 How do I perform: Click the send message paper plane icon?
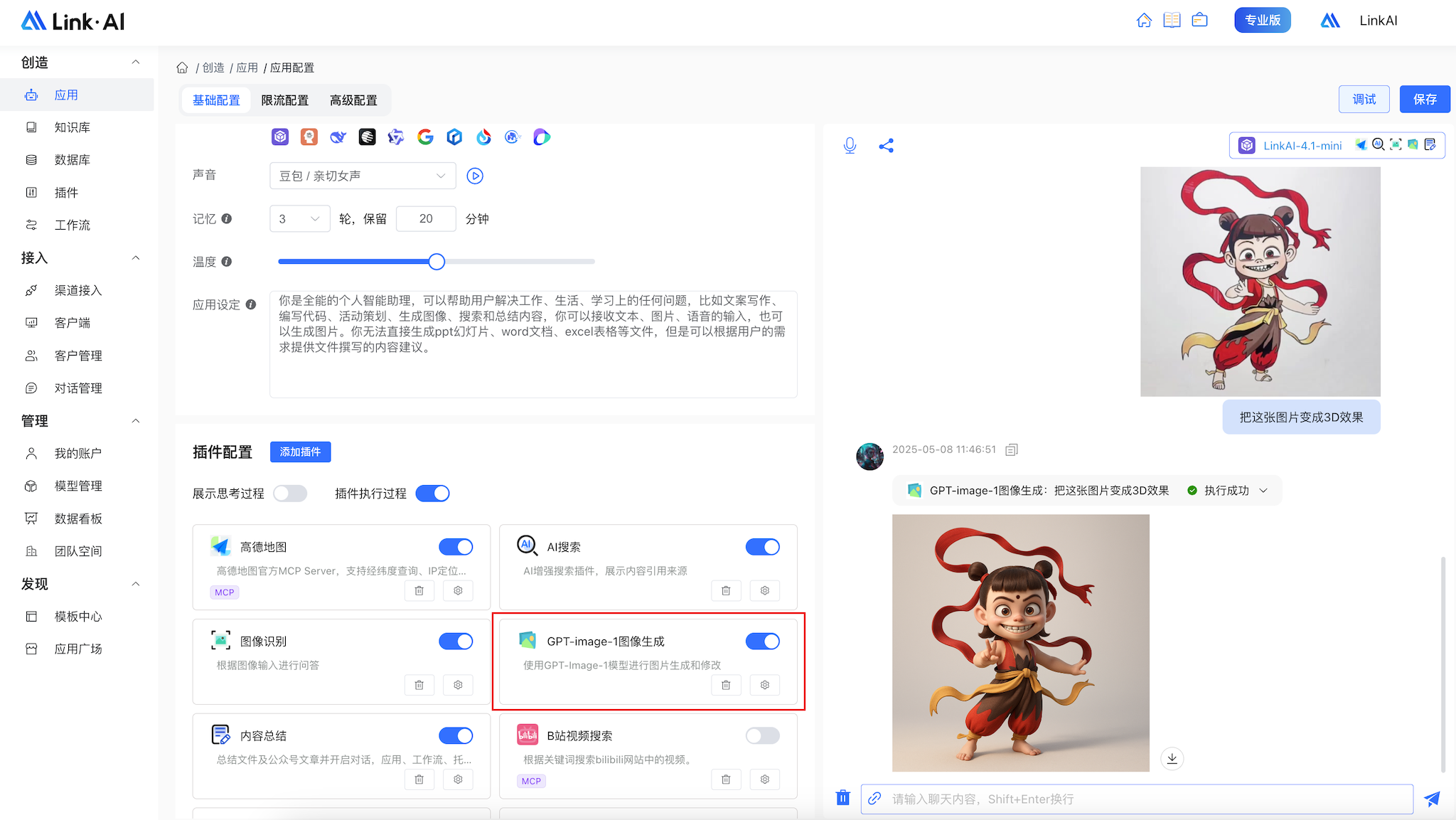1432,799
